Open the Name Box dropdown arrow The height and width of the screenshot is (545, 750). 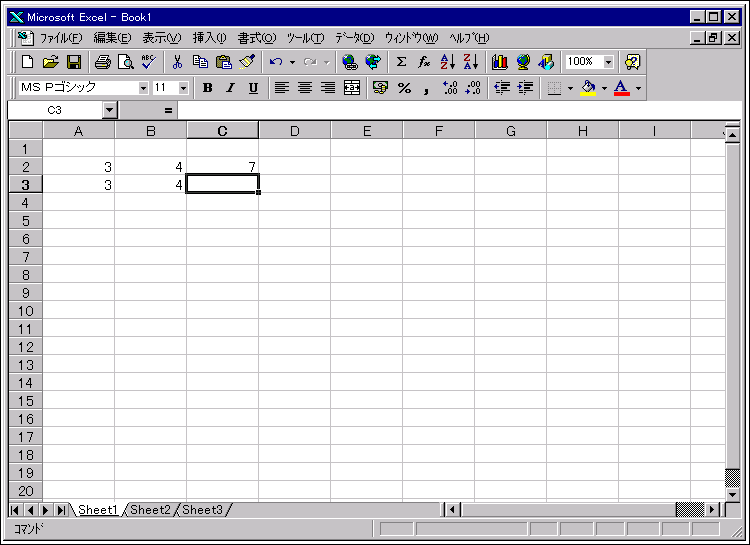[x=109, y=110]
